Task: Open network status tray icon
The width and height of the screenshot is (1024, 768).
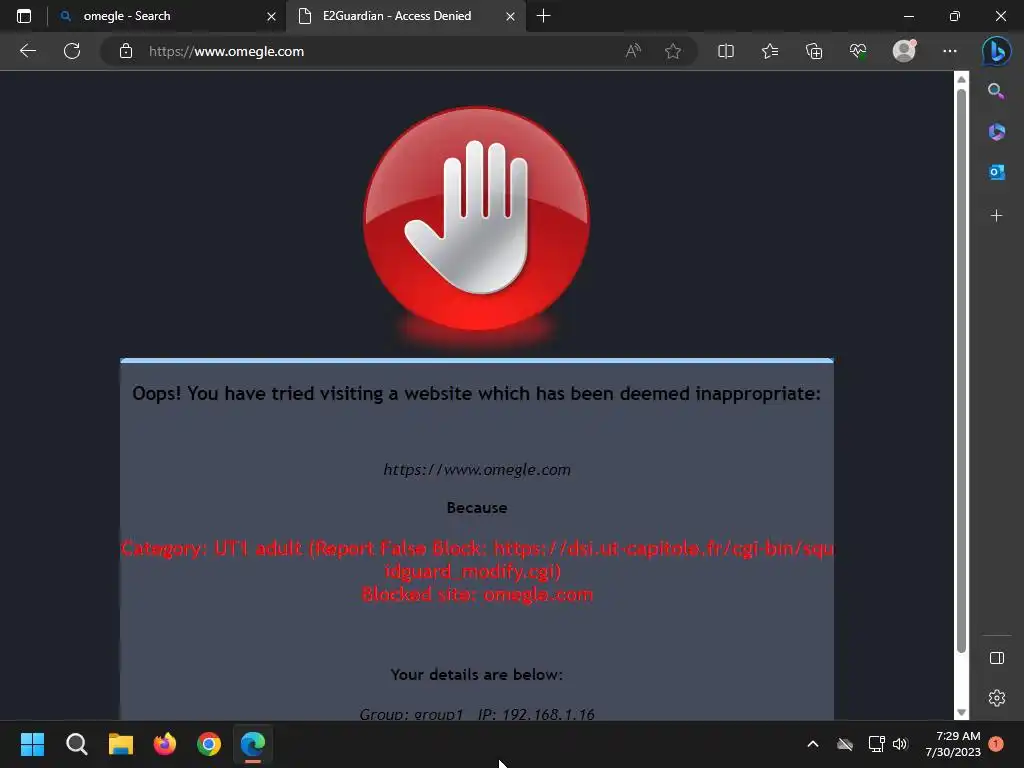Action: click(x=876, y=744)
